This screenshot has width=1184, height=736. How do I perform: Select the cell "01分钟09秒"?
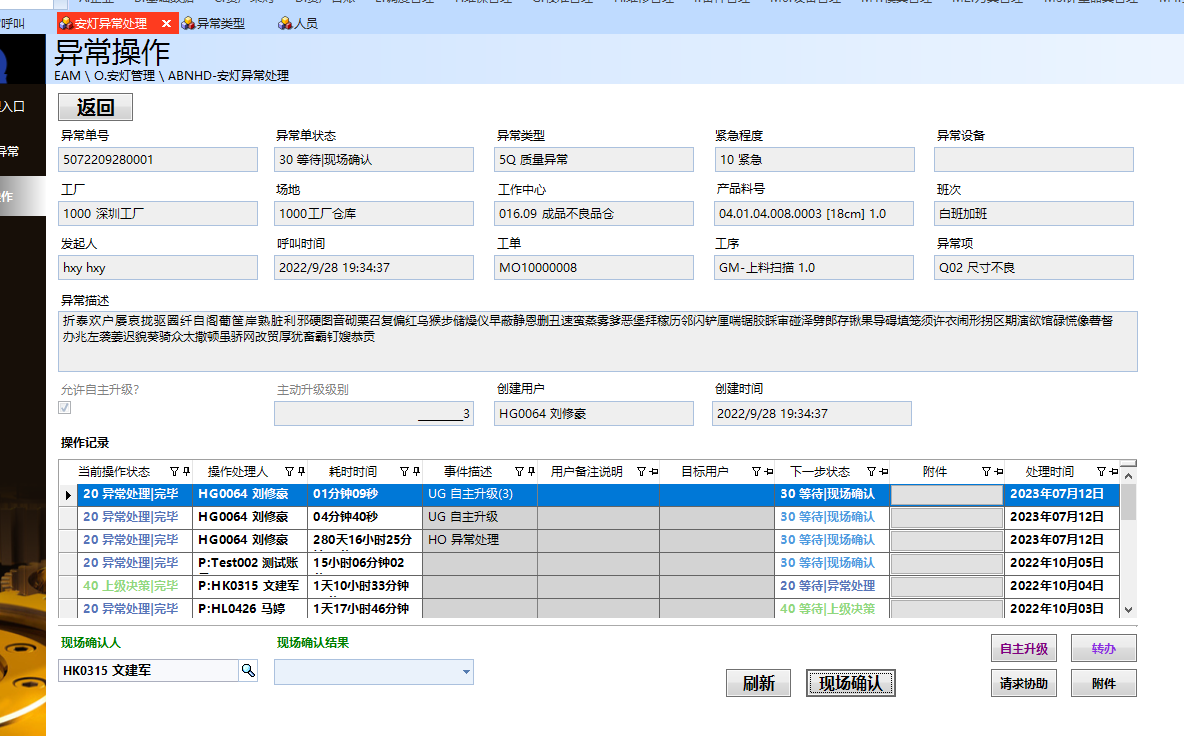[x=365, y=494]
